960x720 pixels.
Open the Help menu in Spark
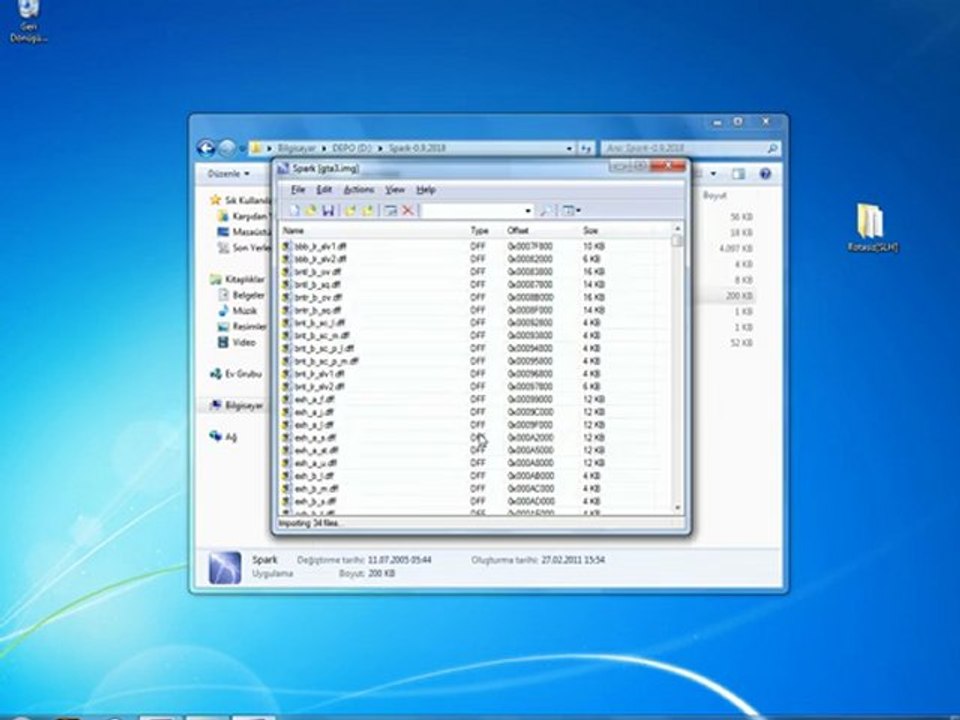(x=426, y=190)
